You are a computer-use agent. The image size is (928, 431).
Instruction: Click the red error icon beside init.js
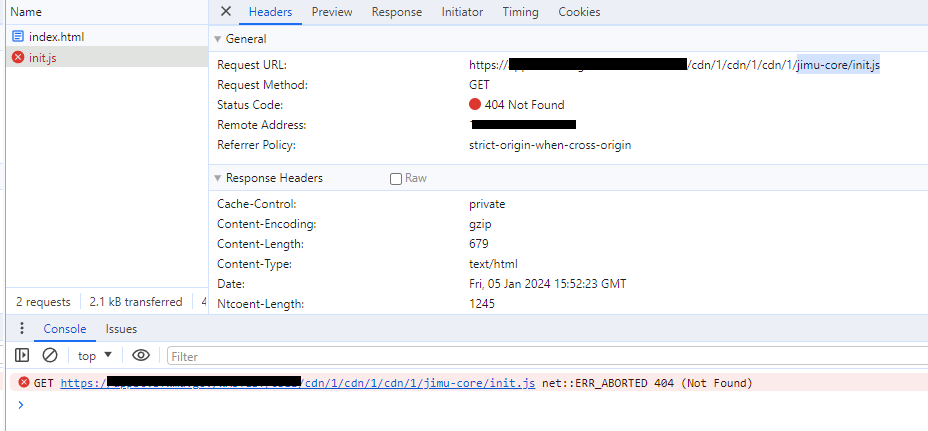tap(18, 57)
